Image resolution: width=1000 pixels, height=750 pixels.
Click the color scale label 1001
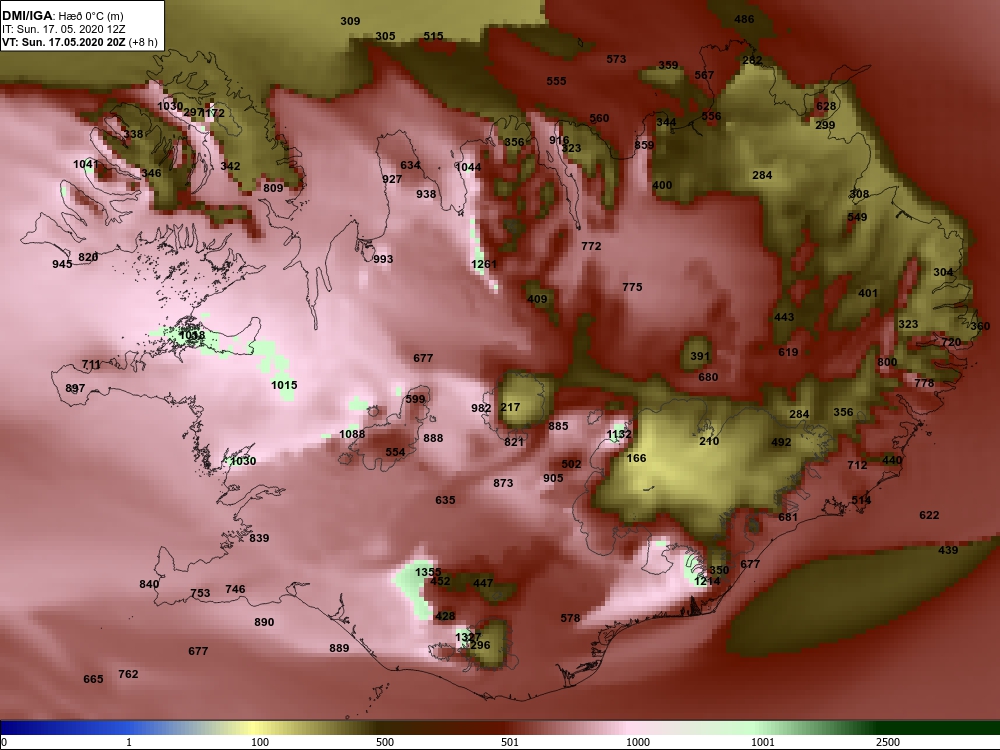click(763, 742)
